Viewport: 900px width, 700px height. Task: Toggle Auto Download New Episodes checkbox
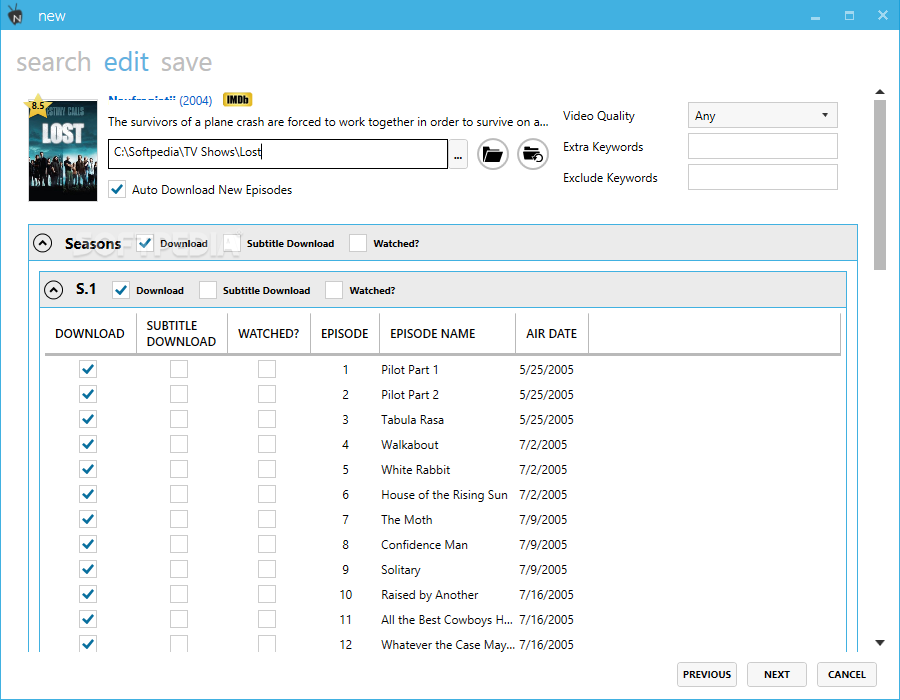(x=117, y=190)
